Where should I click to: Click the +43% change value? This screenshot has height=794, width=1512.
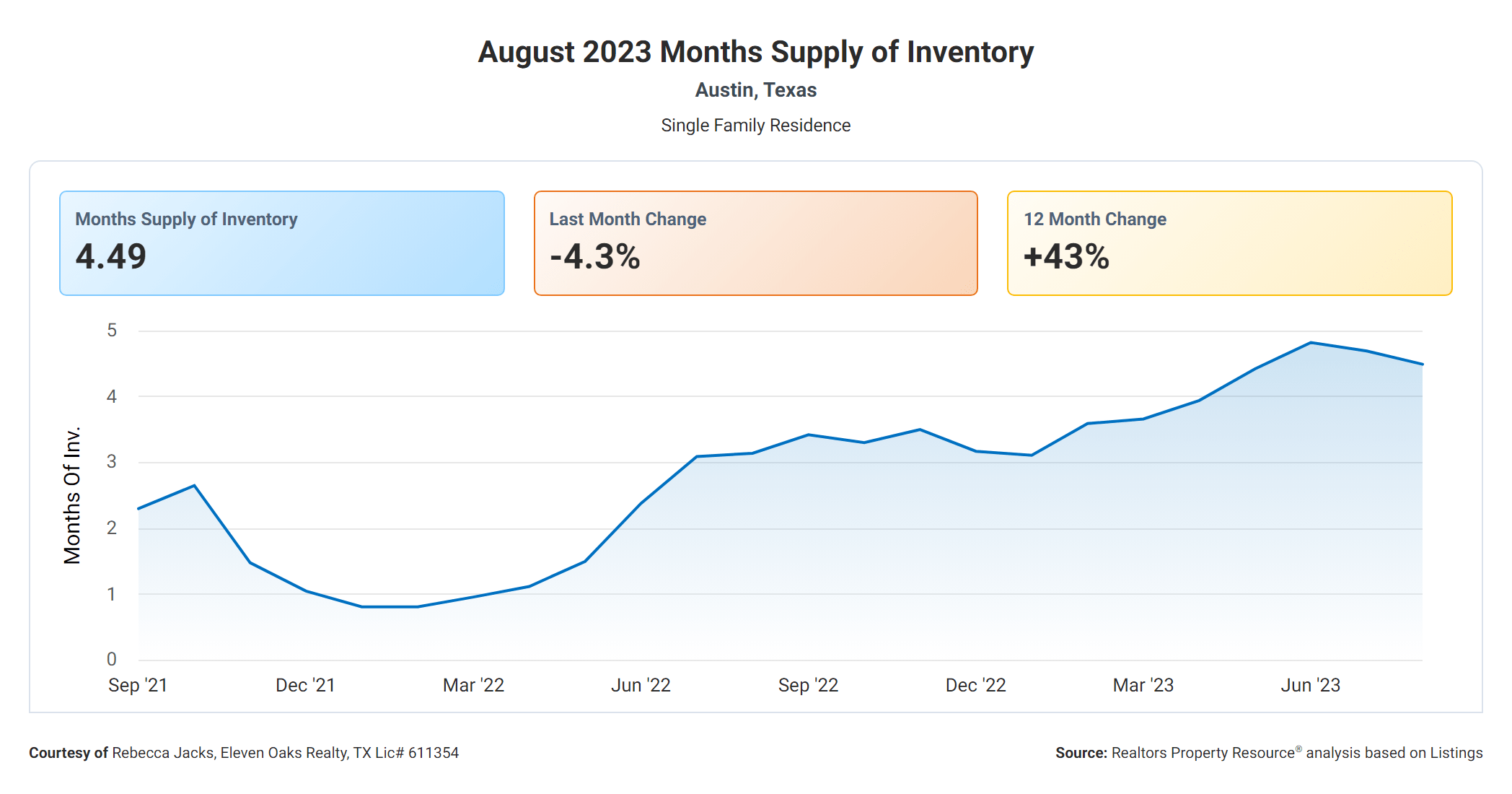pyautogui.click(x=1066, y=257)
